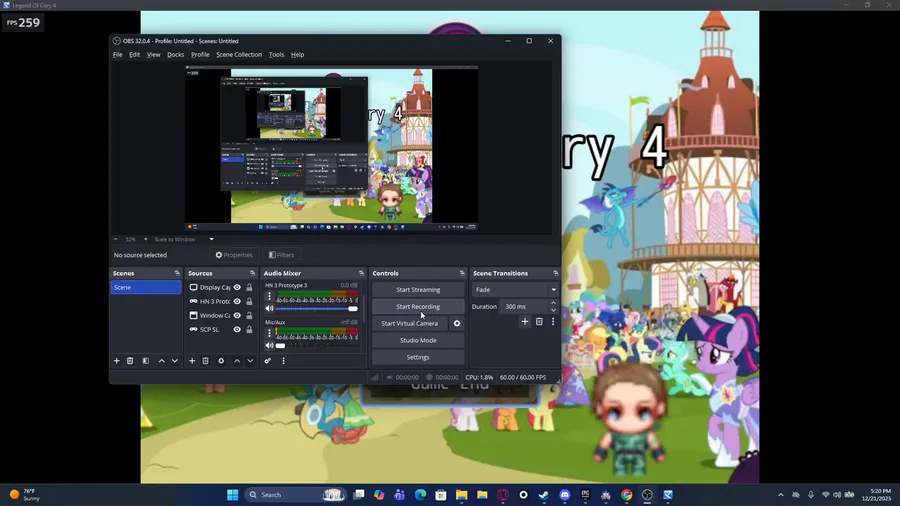Image resolution: width=900 pixels, height=506 pixels.
Task: Open the Tools menu
Action: pyautogui.click(x=276, y=55)
